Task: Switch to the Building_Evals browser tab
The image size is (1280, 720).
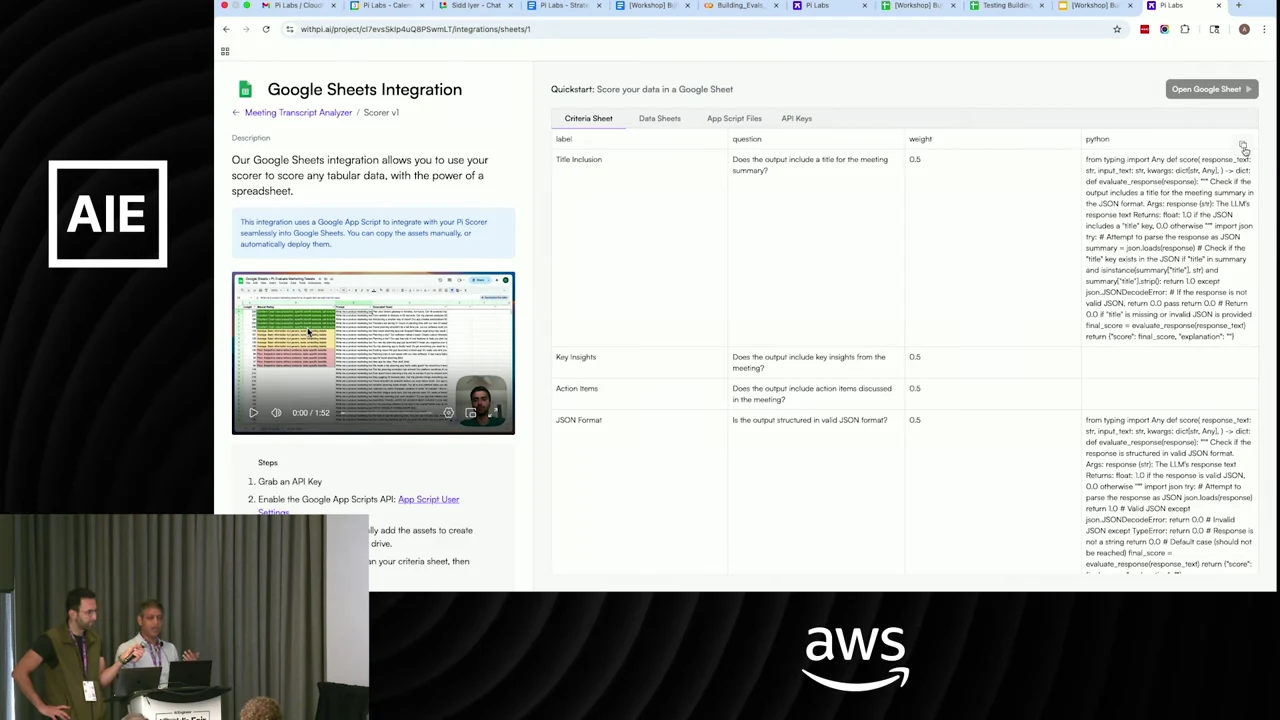Action: coord(740,6)
